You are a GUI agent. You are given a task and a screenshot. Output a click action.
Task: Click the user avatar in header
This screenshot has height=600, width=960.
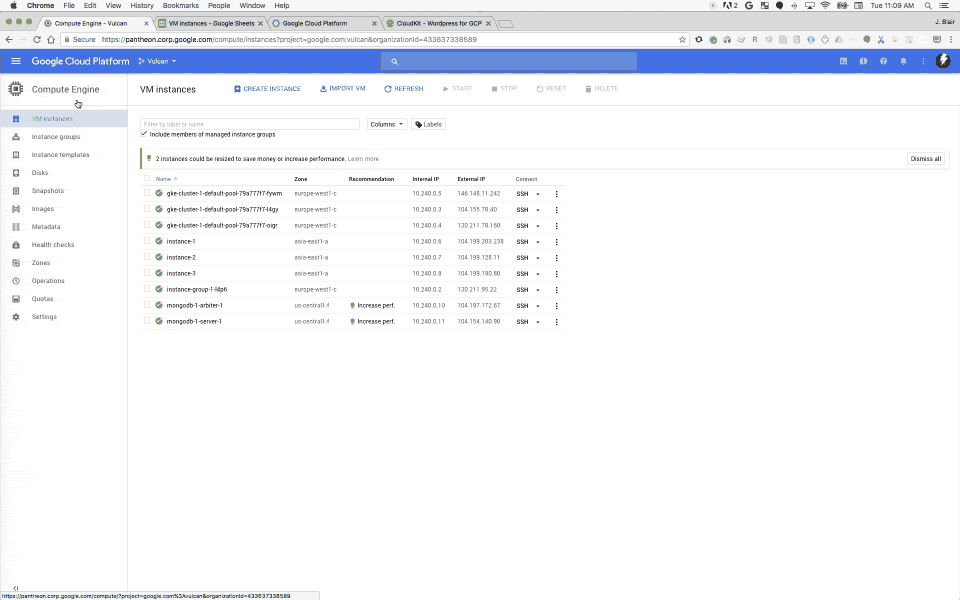coord(943,61)
